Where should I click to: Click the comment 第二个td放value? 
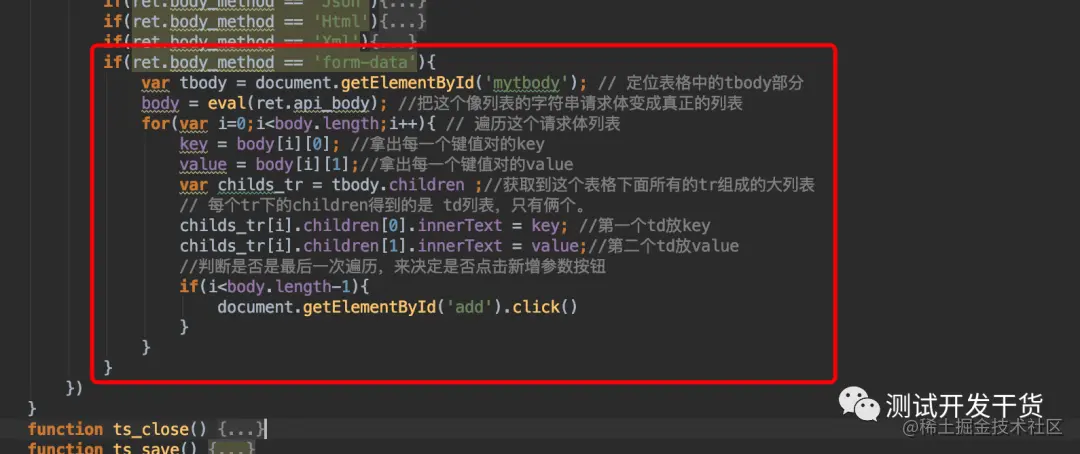(663, 246)
